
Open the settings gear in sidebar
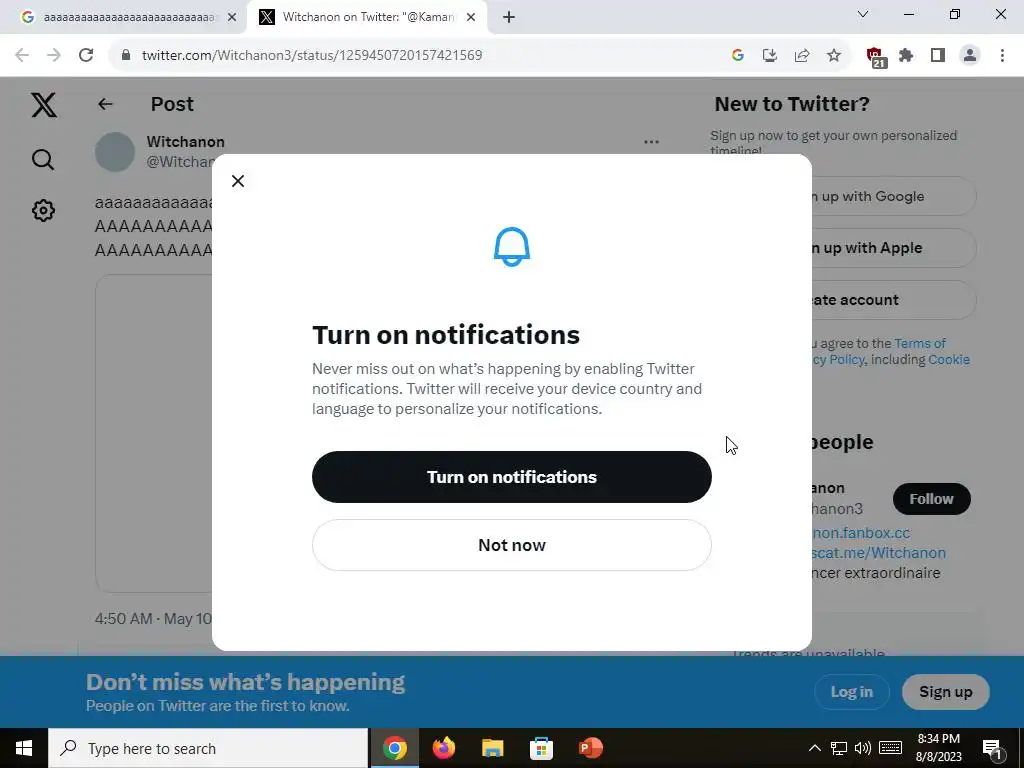[x=43, y=210]
